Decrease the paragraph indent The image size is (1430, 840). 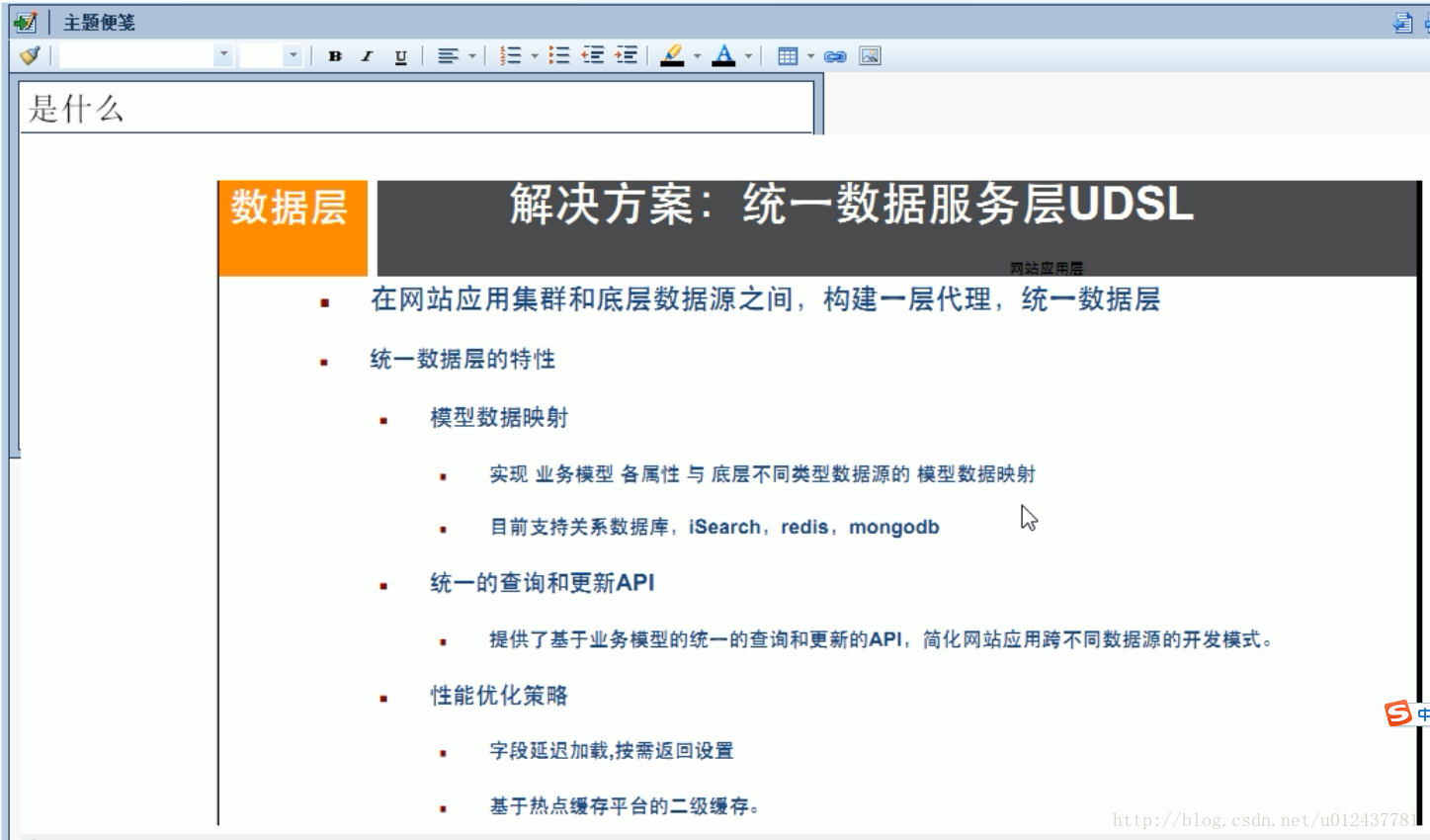click(x=593, y=55)
